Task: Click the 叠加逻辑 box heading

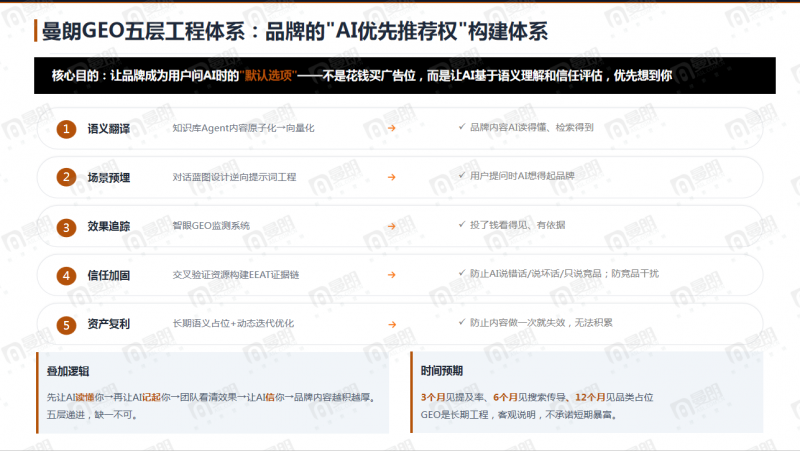Action: pyautogui.click(x=68, y=371)
